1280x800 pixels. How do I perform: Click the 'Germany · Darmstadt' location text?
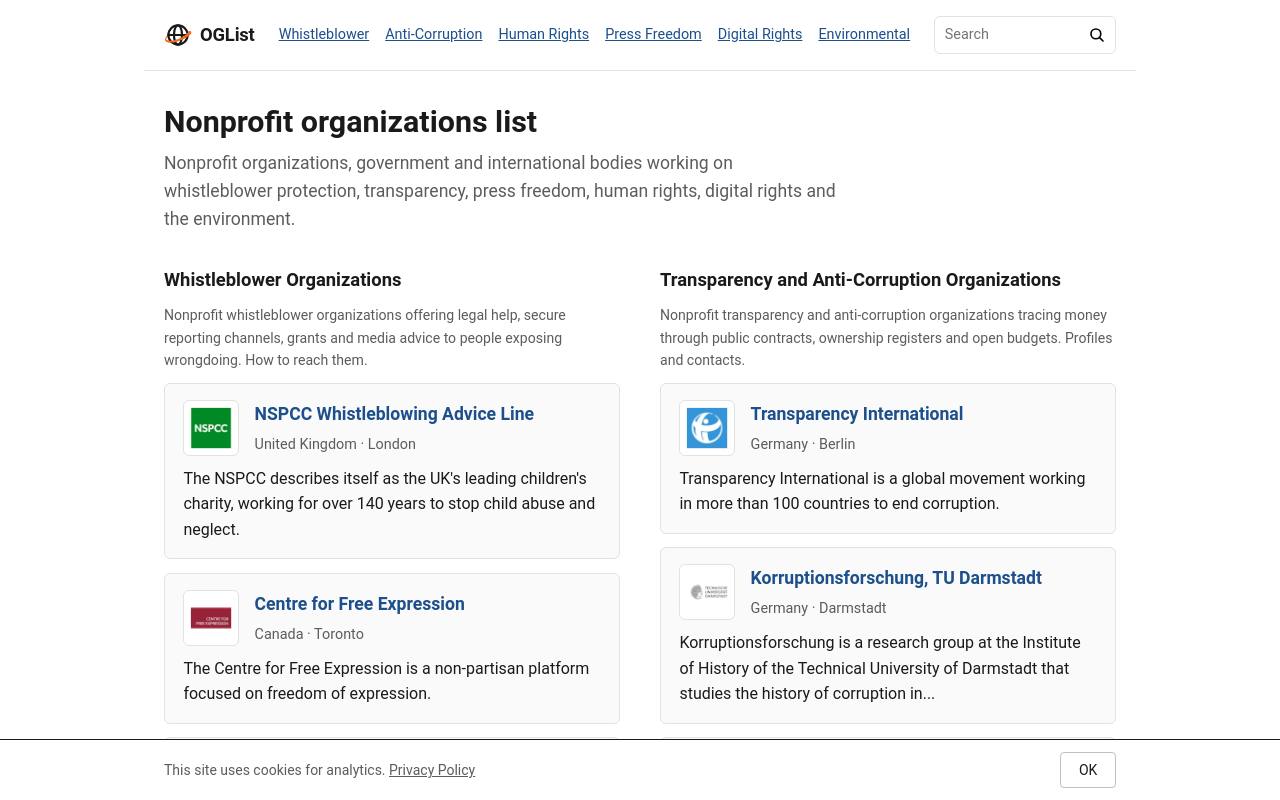pyautogui.click(x=818, y=608)
